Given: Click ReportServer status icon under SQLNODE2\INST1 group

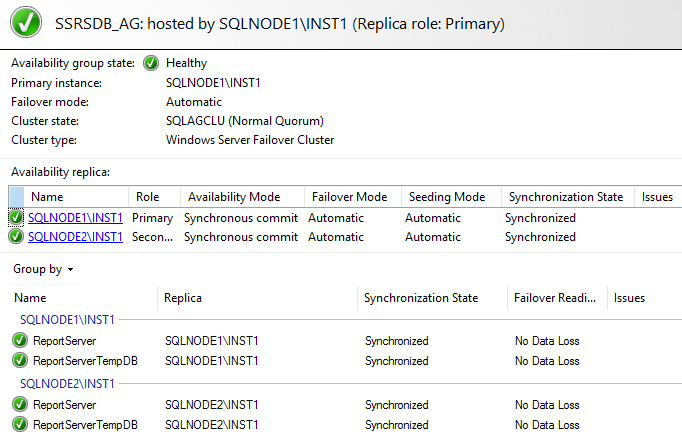Looking at the screenshot, I should click(x=20, y=405).
